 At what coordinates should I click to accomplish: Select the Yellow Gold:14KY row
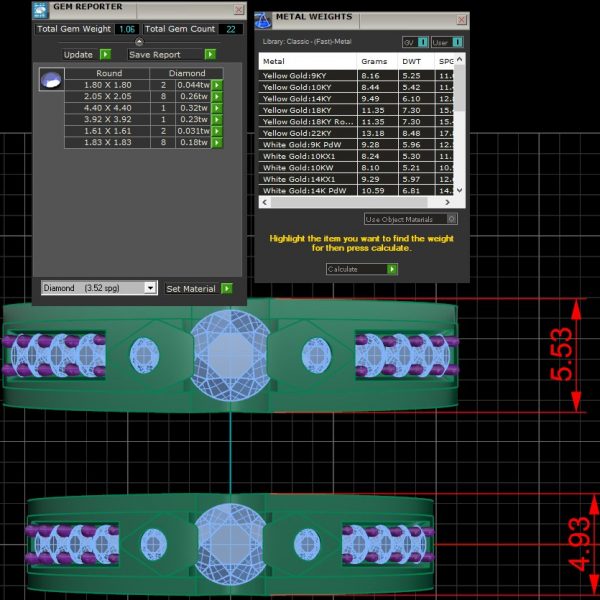pos(356,98)
